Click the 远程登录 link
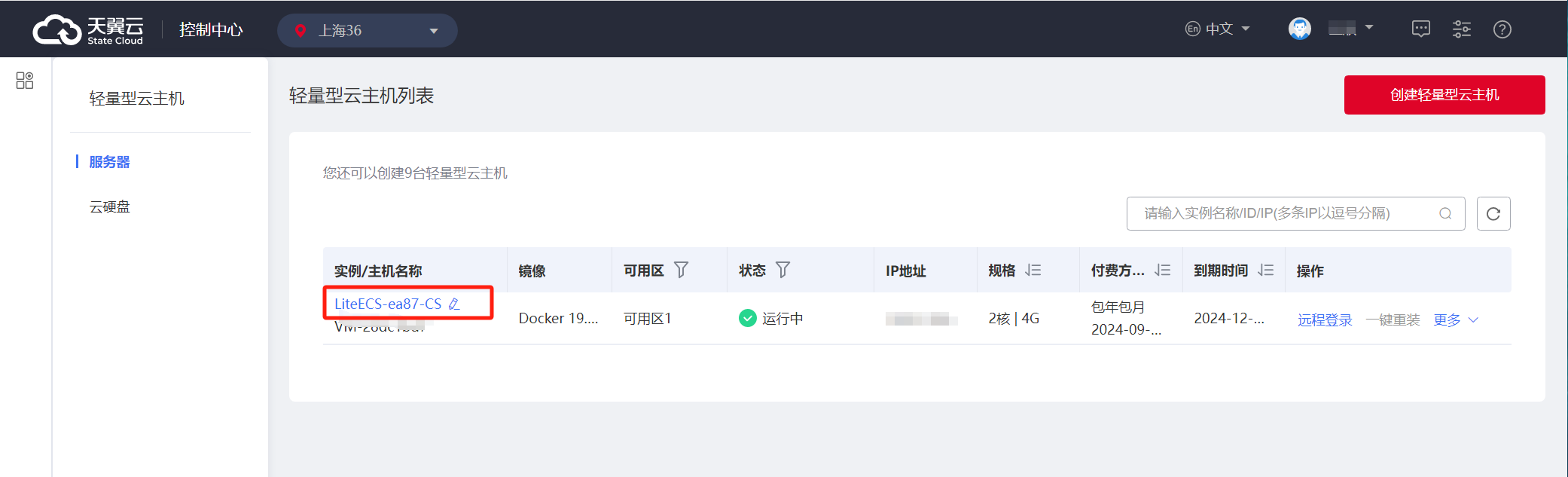The height and width of the screenshot is (477, 1568). (x=1325, y=320)
